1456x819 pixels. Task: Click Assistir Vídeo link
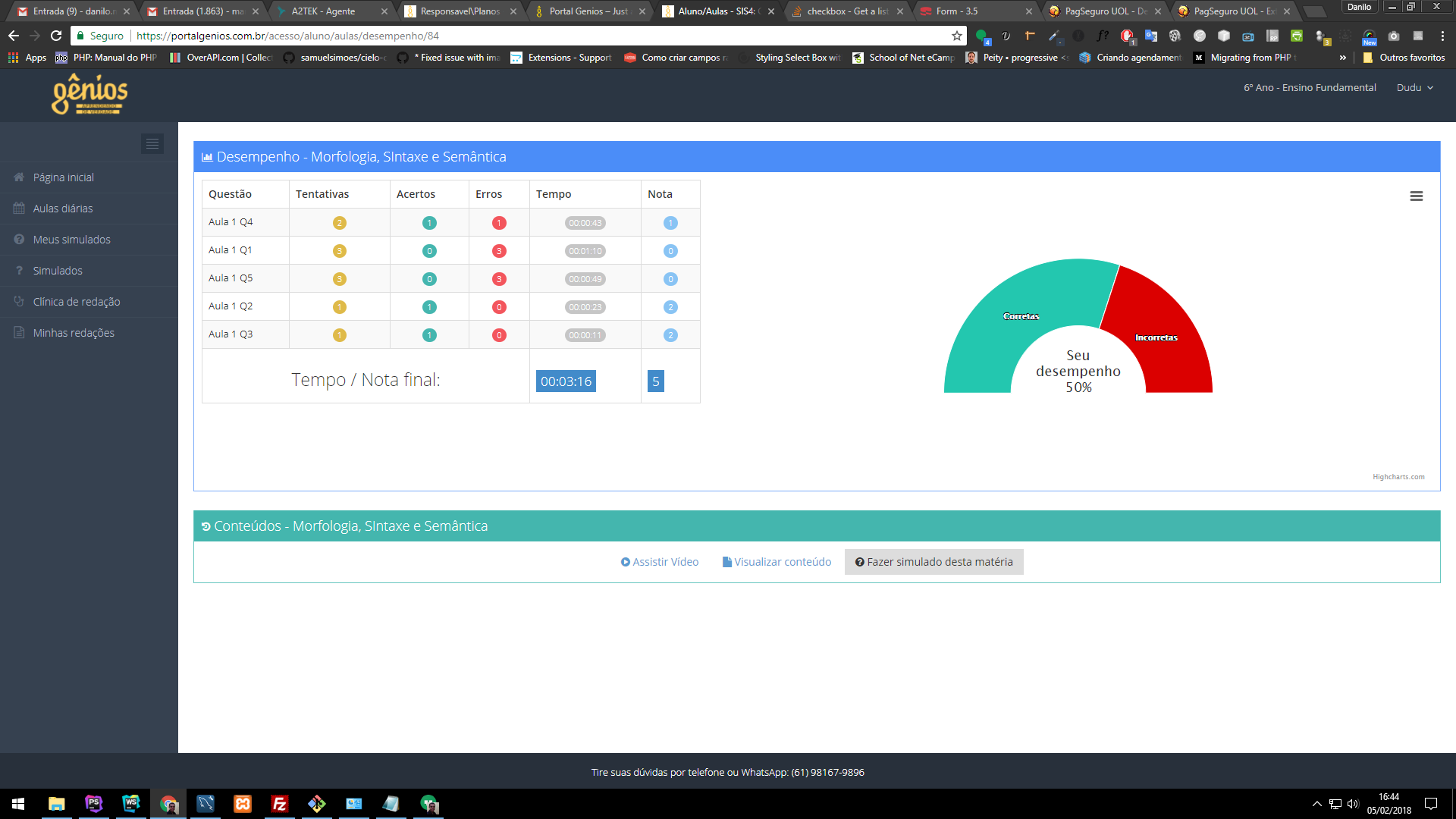click(660, 562)
